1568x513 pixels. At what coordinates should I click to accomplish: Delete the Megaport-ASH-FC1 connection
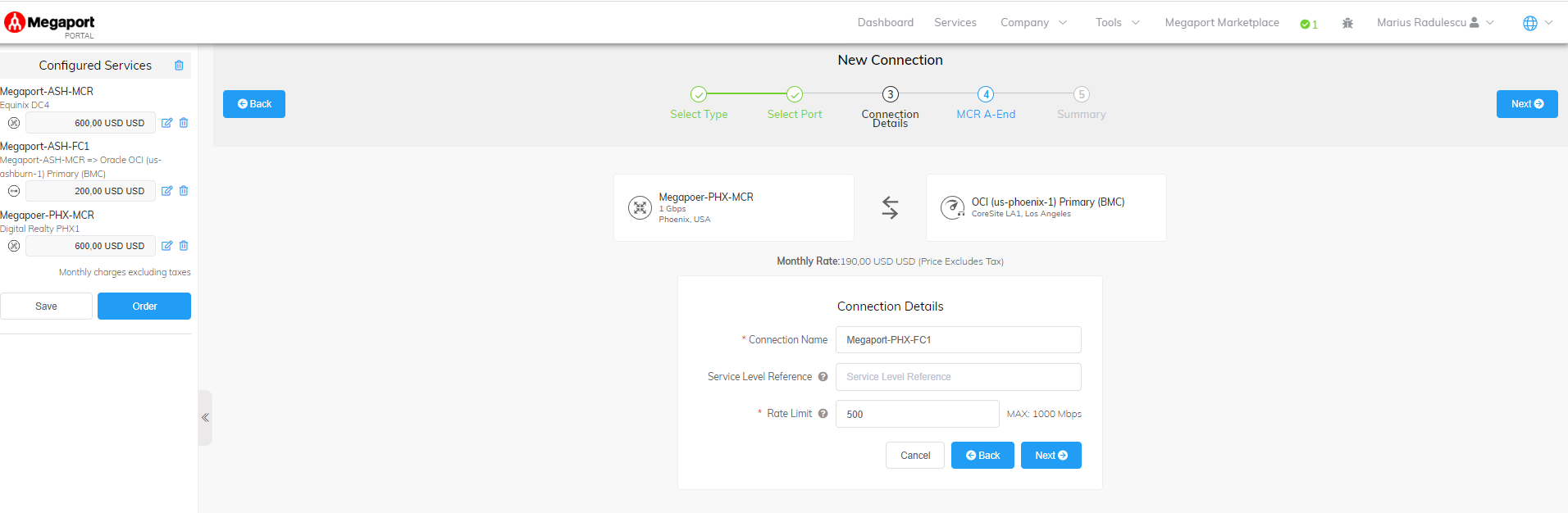click(x=184, y=191)
